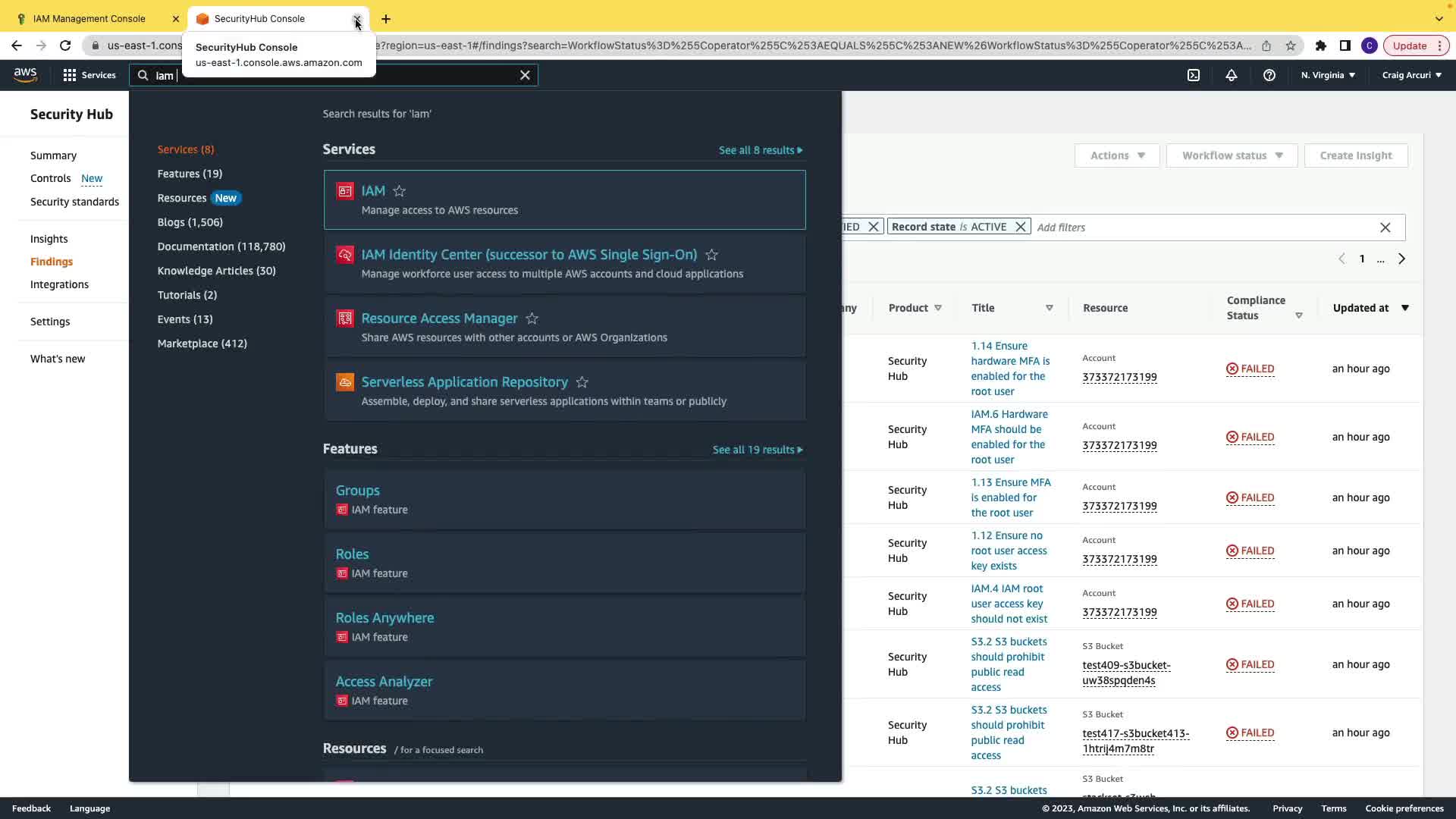Open the CloudShell icon in the top bar
The image size is (1456, 819).
point(1194,75)
